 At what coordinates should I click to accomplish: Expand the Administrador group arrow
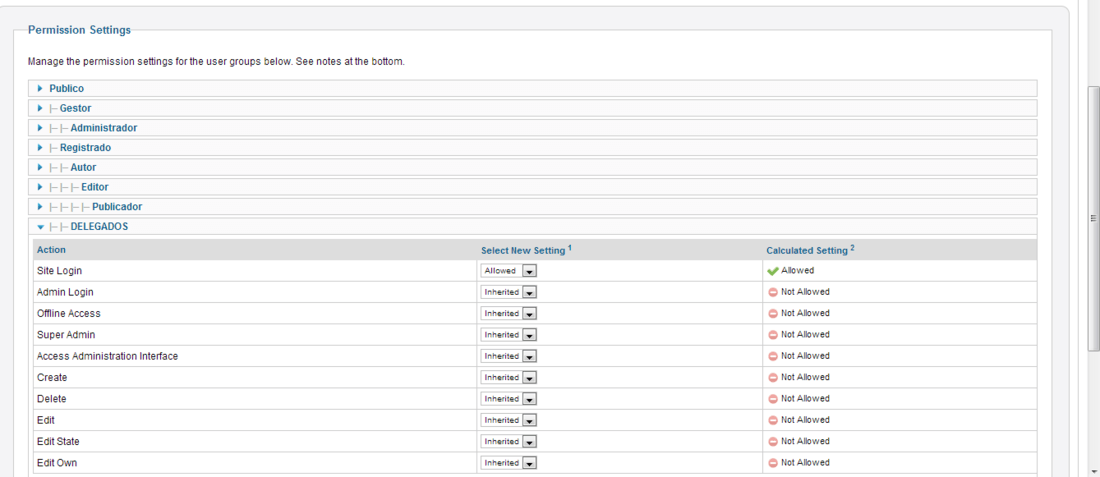click(x=41, y=128)
